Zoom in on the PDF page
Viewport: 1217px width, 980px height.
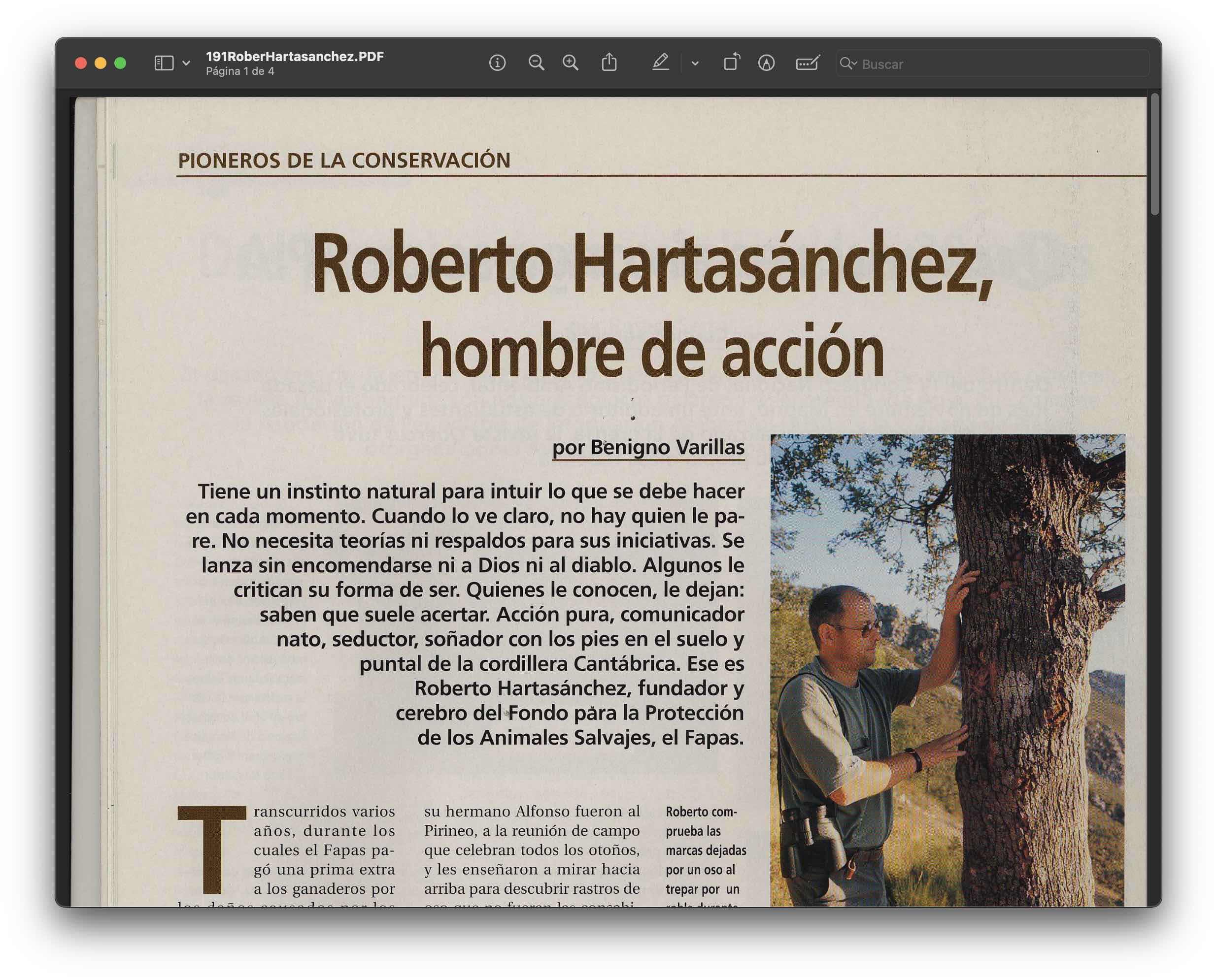(571, 63)
